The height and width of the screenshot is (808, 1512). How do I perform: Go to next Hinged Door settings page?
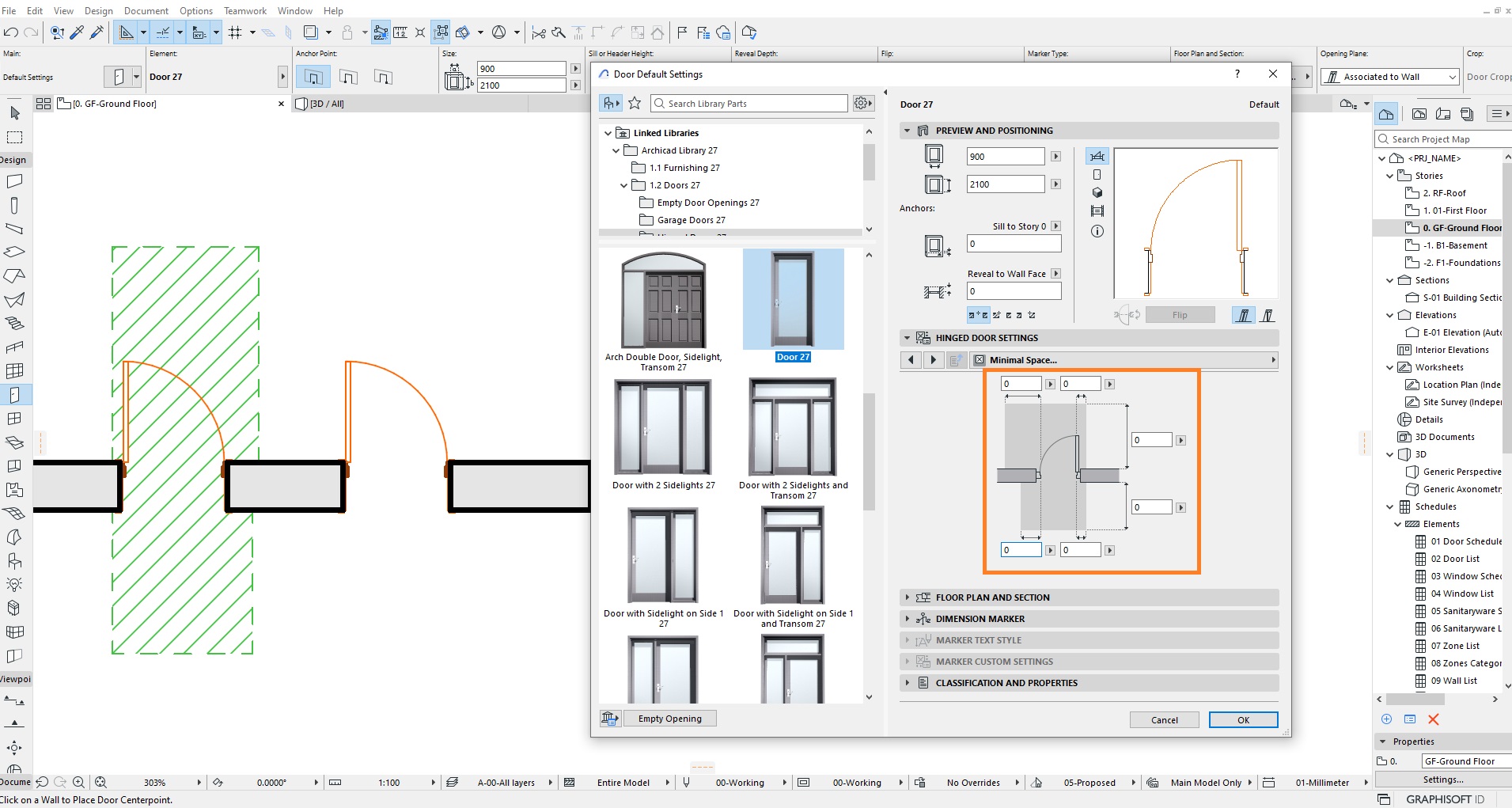click(933, 360)
